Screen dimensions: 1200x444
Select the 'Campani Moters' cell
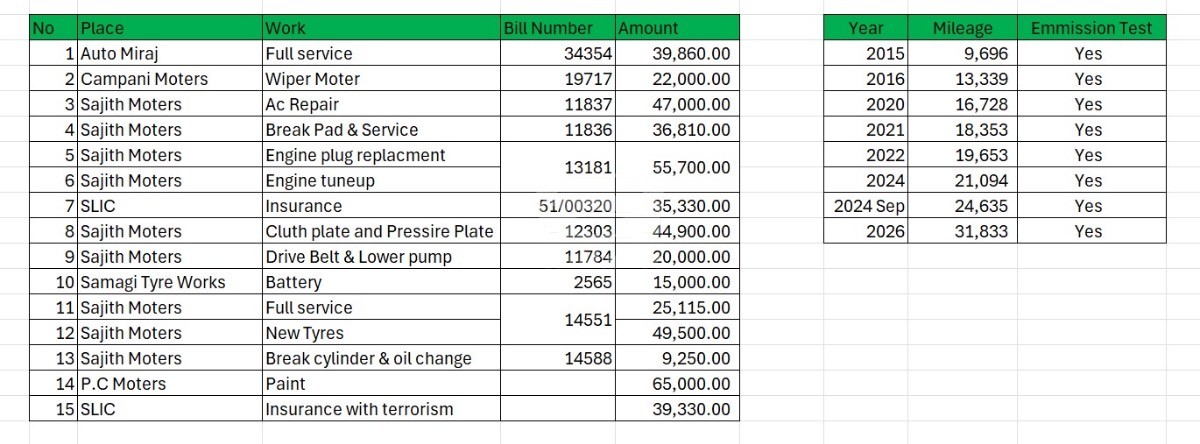pos(170,79)
